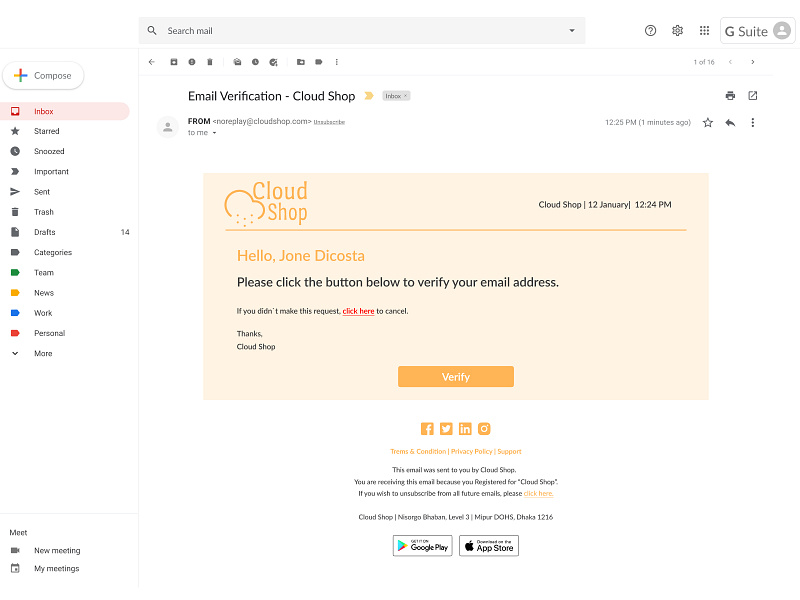Delete the open email
This screenshot has width=800, height=600.
click(210, 62)
